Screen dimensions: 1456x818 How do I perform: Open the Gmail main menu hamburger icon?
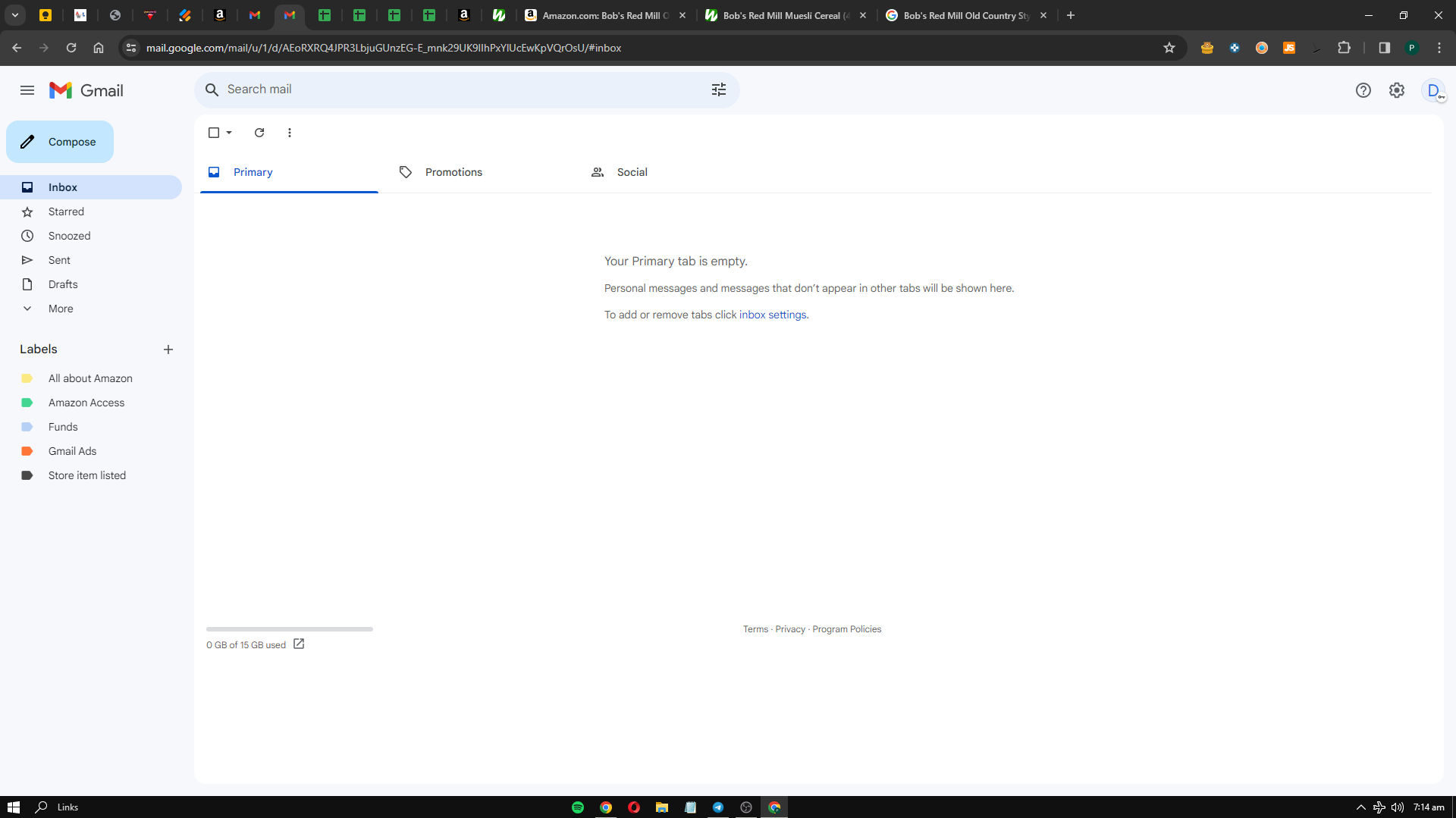[x=27, y=90]
